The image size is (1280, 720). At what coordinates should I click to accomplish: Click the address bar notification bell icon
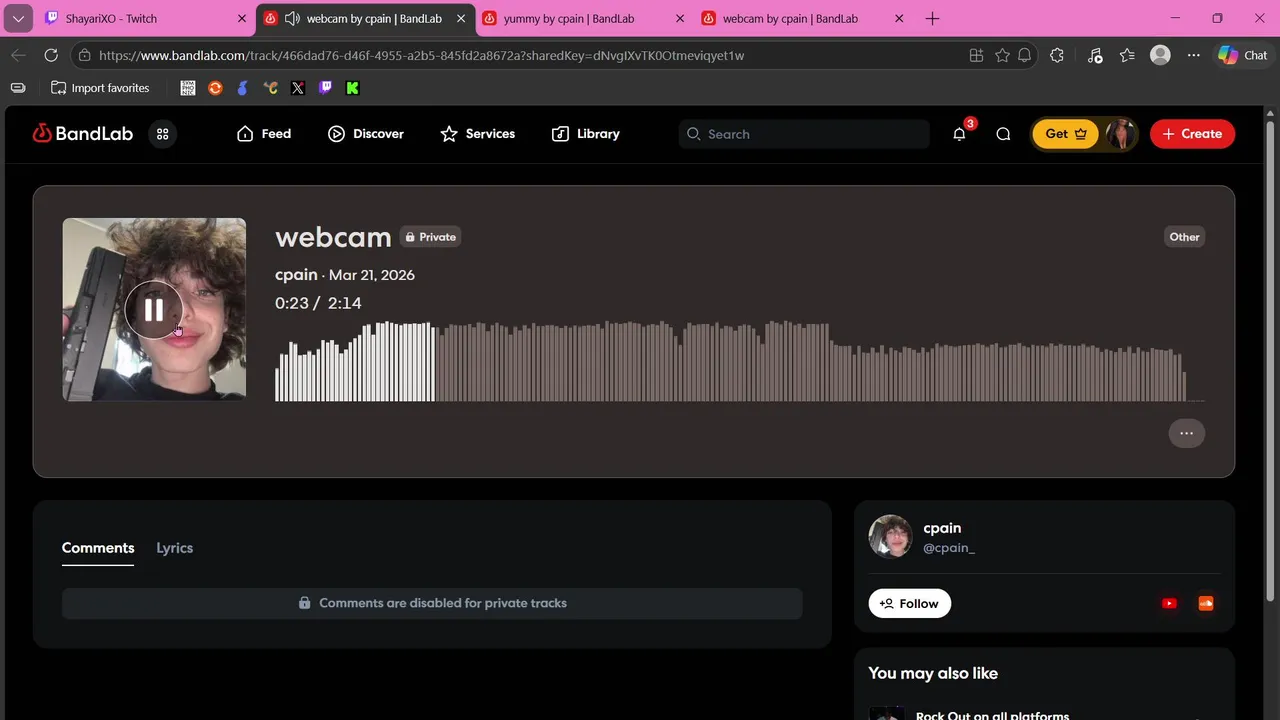pyautogui.click(x=1024, y=55)
